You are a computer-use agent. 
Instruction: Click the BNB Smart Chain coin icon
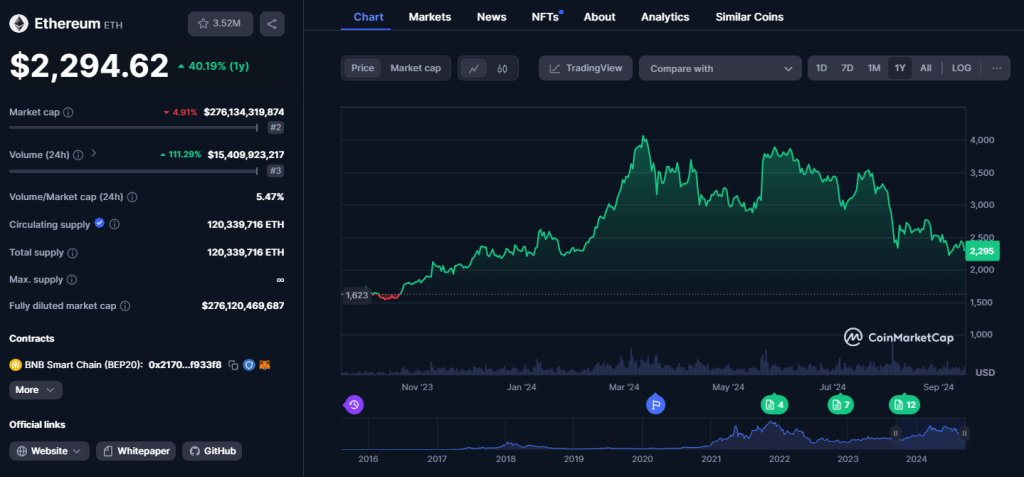point(16,365)
